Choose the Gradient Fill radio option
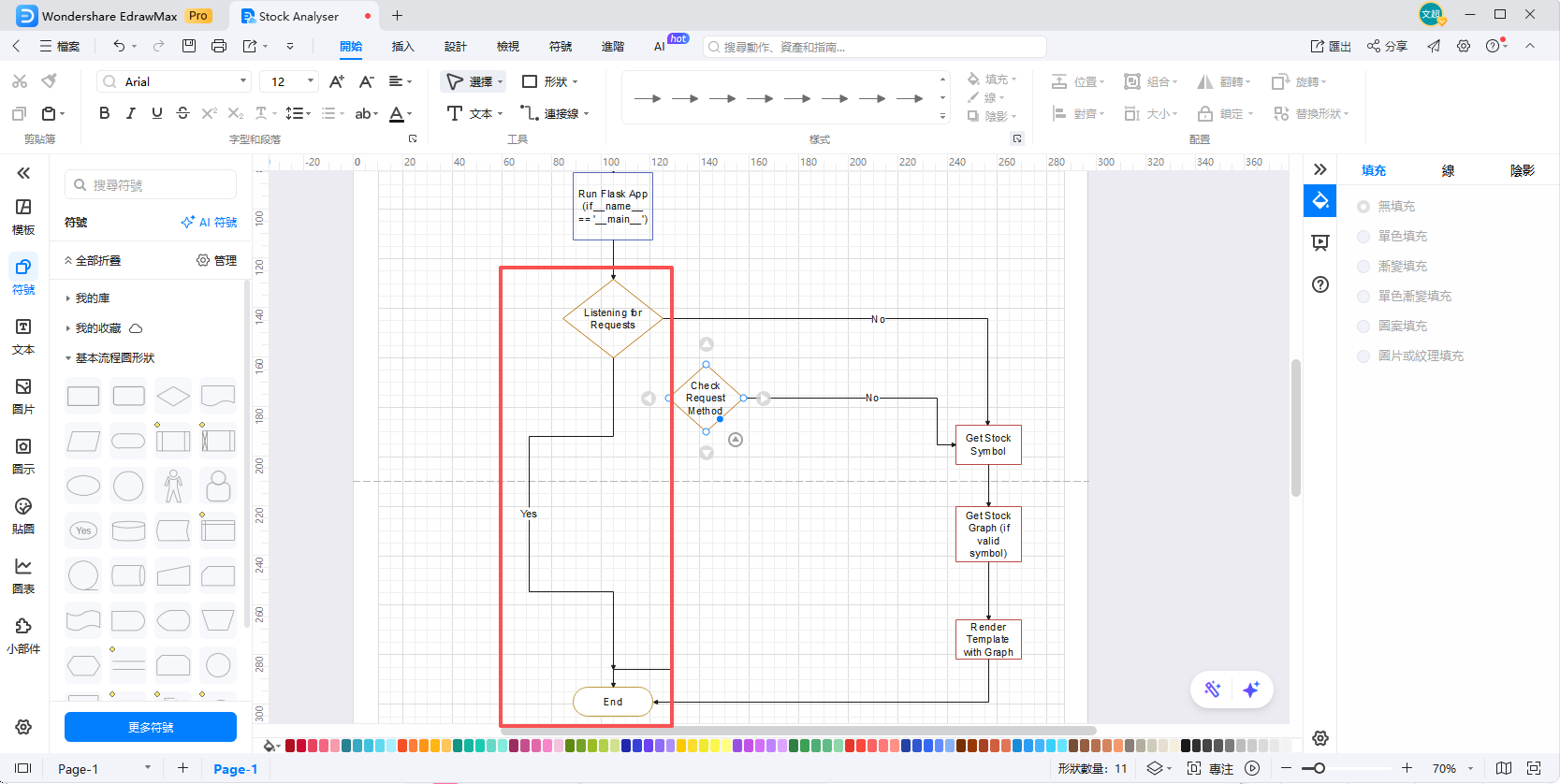This screenshot has width=1560, height=784. (1363, 267)
